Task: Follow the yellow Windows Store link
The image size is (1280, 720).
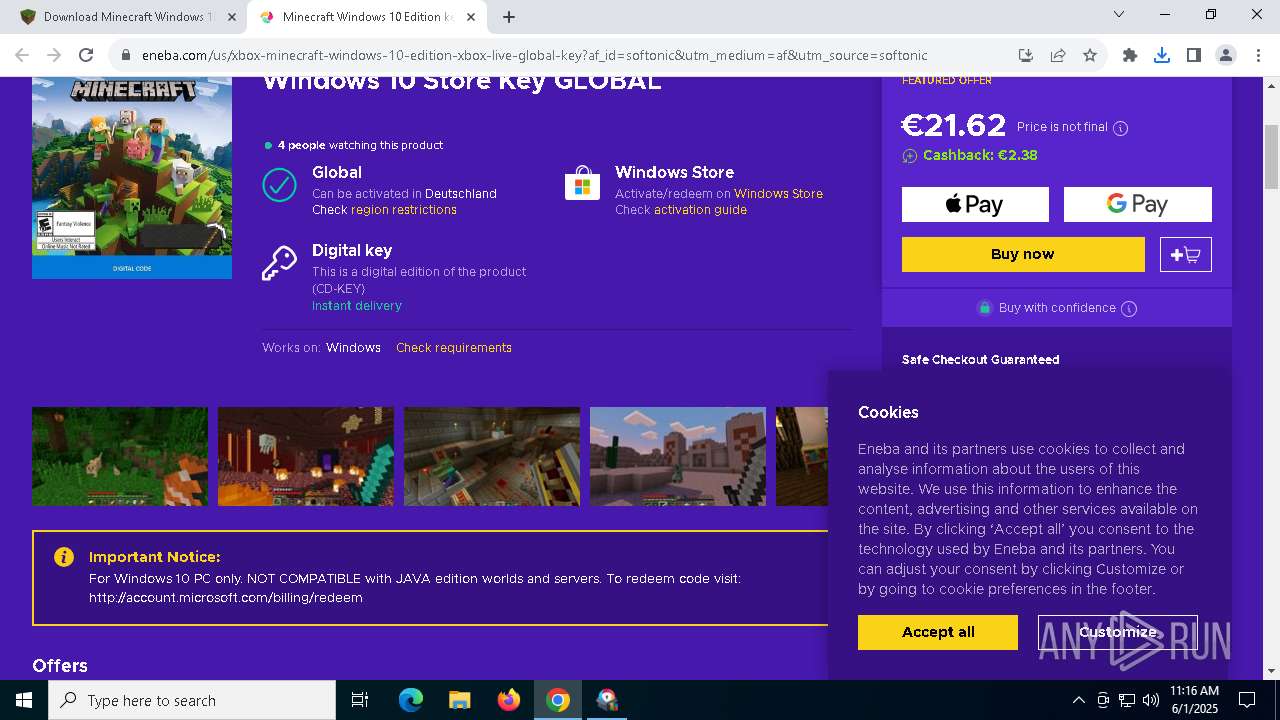Action: pyautogui.click(x=778, y=194)
